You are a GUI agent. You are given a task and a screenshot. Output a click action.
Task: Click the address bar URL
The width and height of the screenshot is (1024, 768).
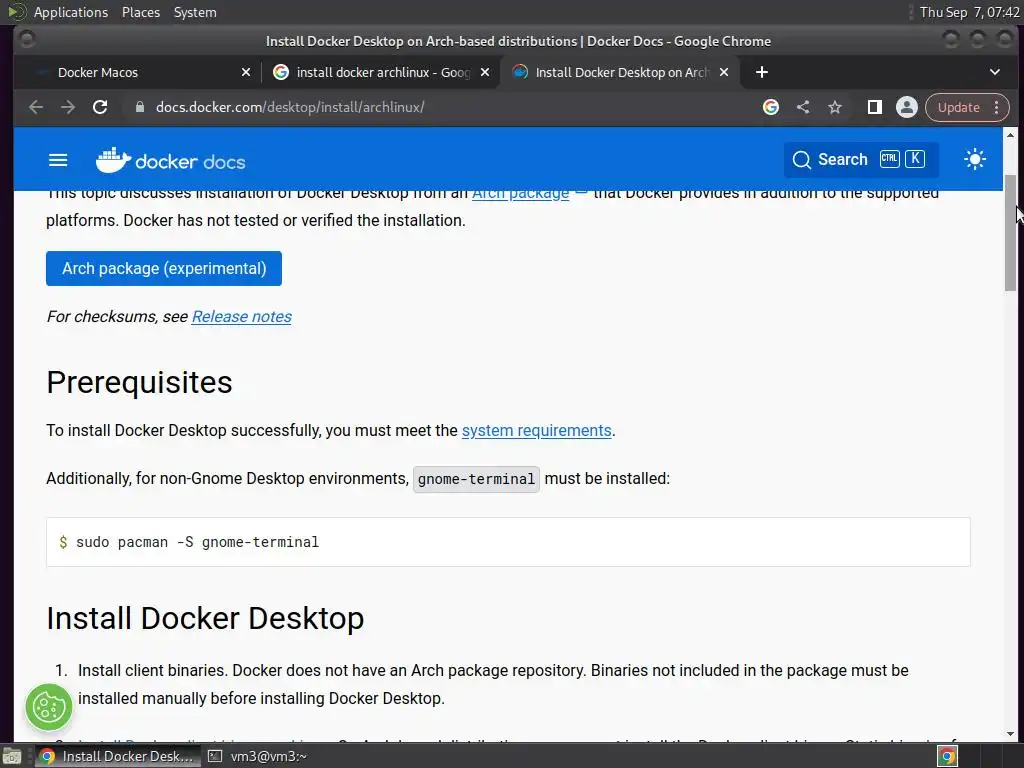pos(290,107)
